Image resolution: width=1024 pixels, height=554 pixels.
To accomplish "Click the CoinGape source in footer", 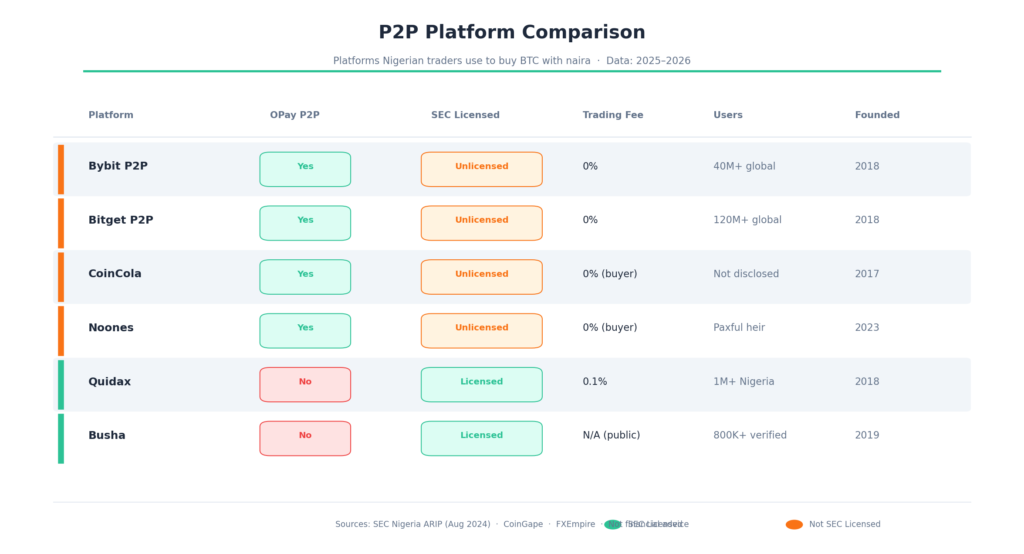I will [x=524, y=524].
